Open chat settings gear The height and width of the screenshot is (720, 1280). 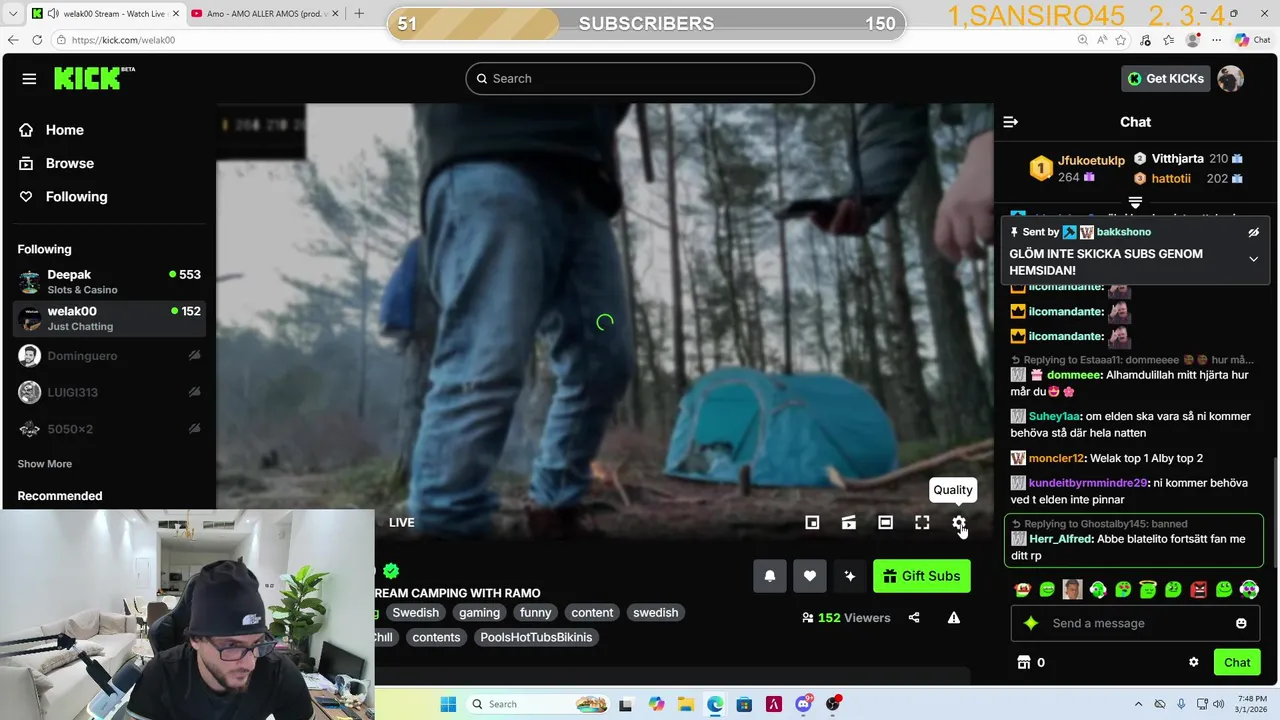click(x=1193, y=662)
